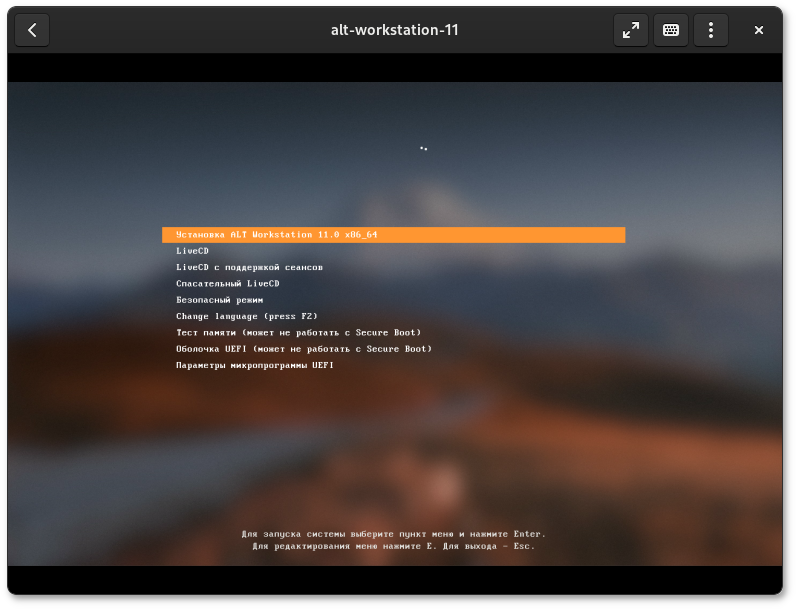Click the 'нажмите Enter' hint line
Image resolution: width=796 pixels, height=609 pixels.
click(x=393, y=534)
